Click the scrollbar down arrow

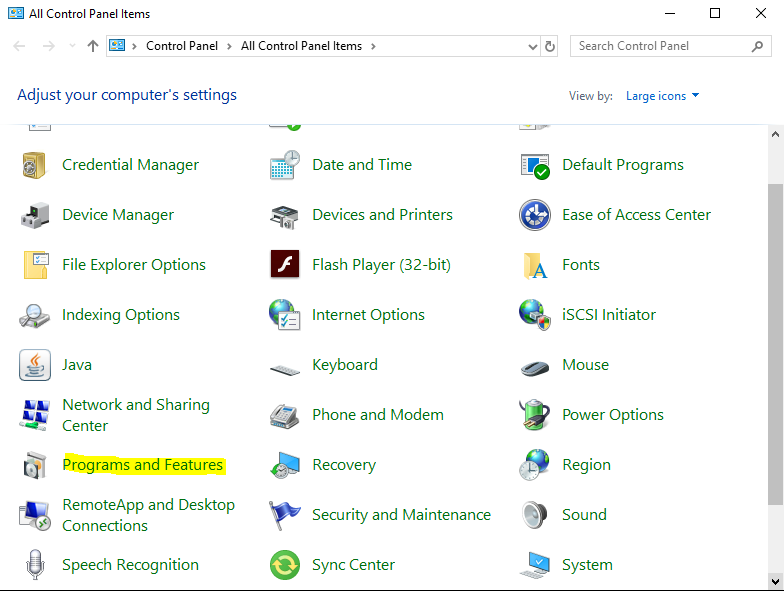(x=776, y=582)
